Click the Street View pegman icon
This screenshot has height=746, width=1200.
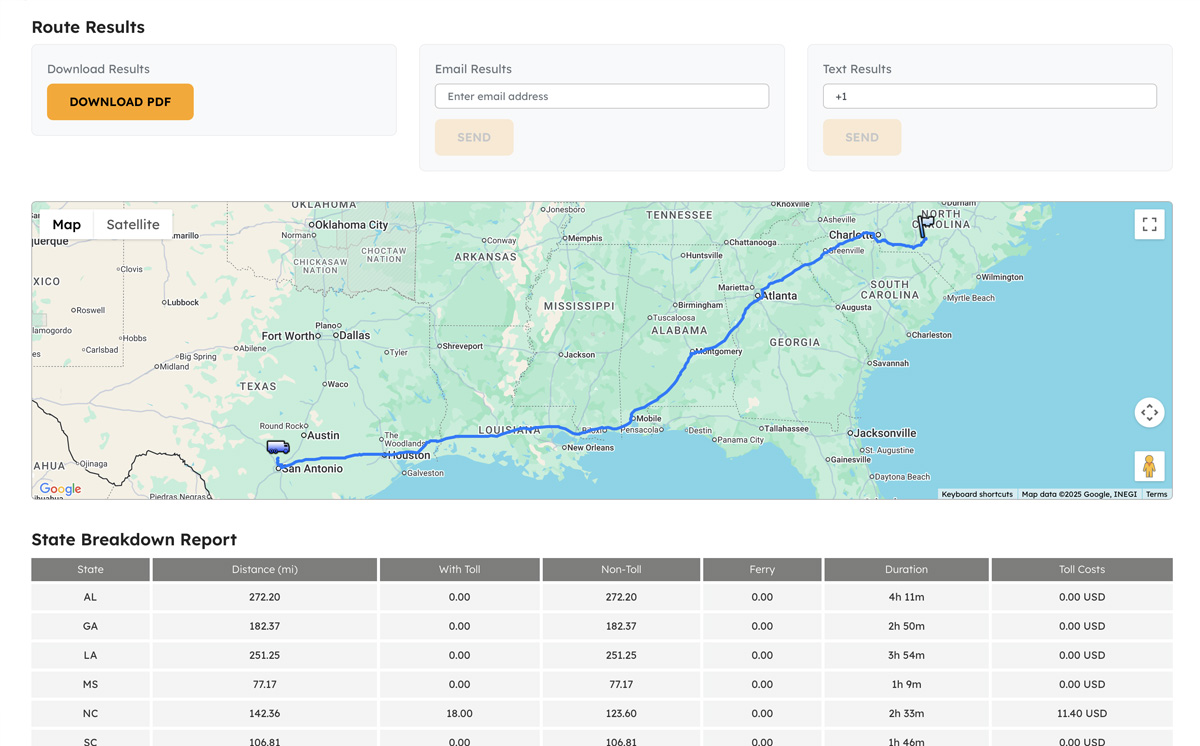tap(1149, 466)
